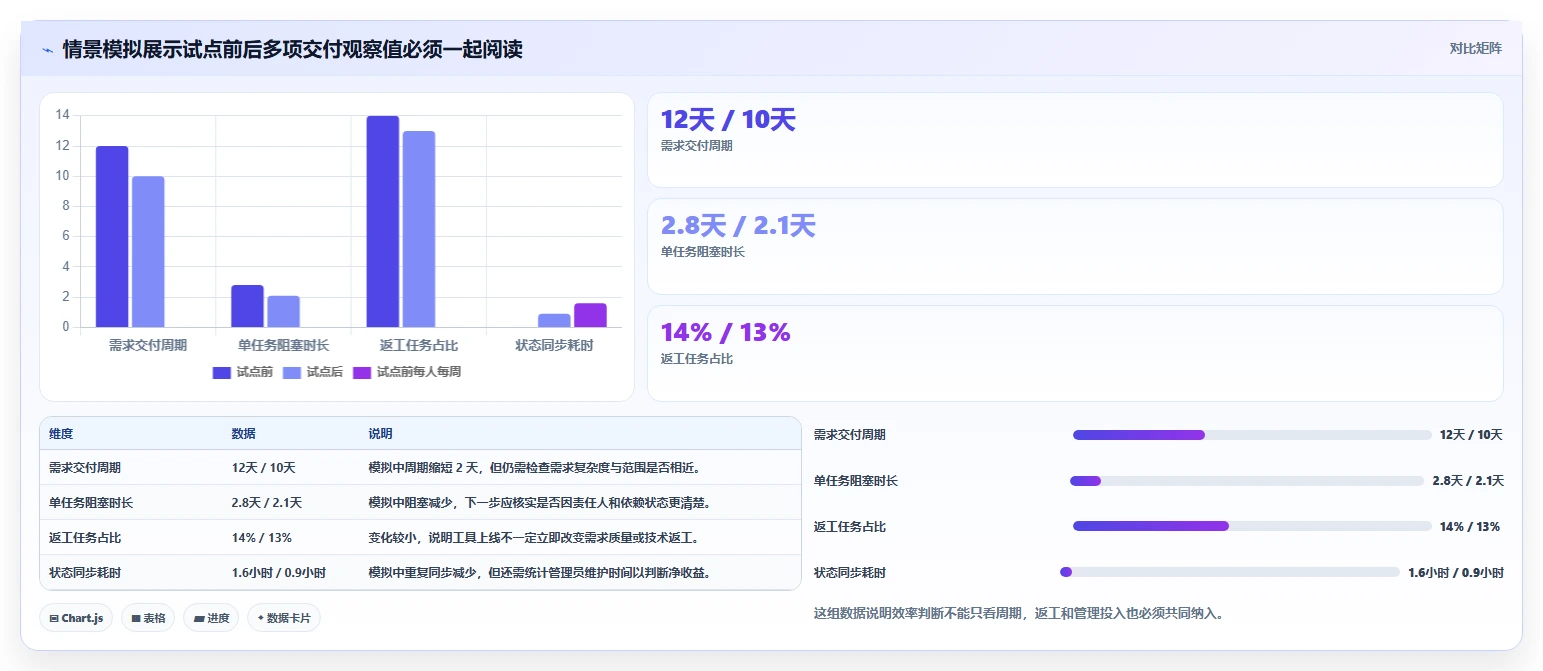Screen dimensions: 1543x671
Task: Click the 需求交付周期 progress bar
Action: point(1252,435)
